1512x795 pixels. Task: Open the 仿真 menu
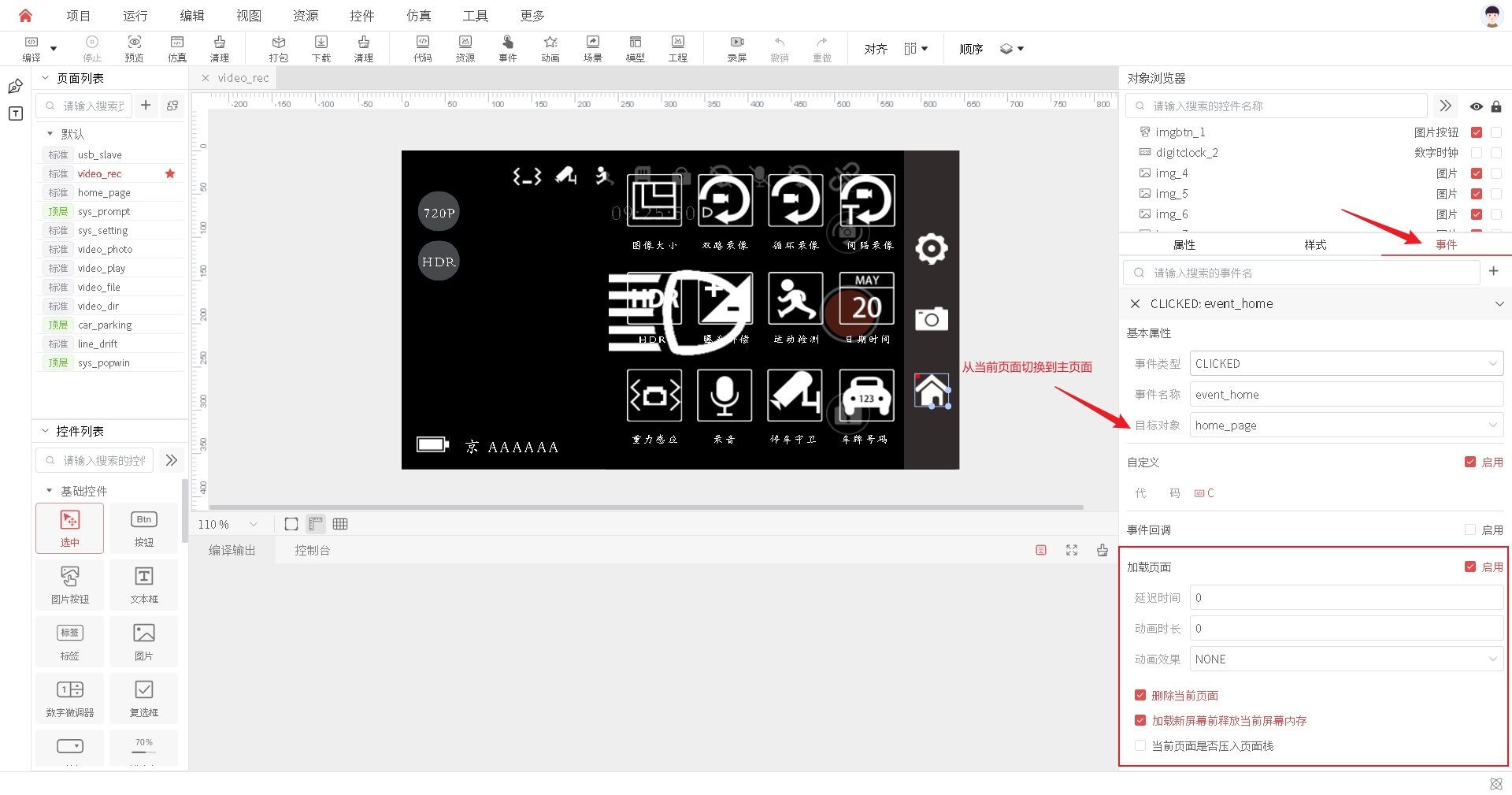(419, 16)
